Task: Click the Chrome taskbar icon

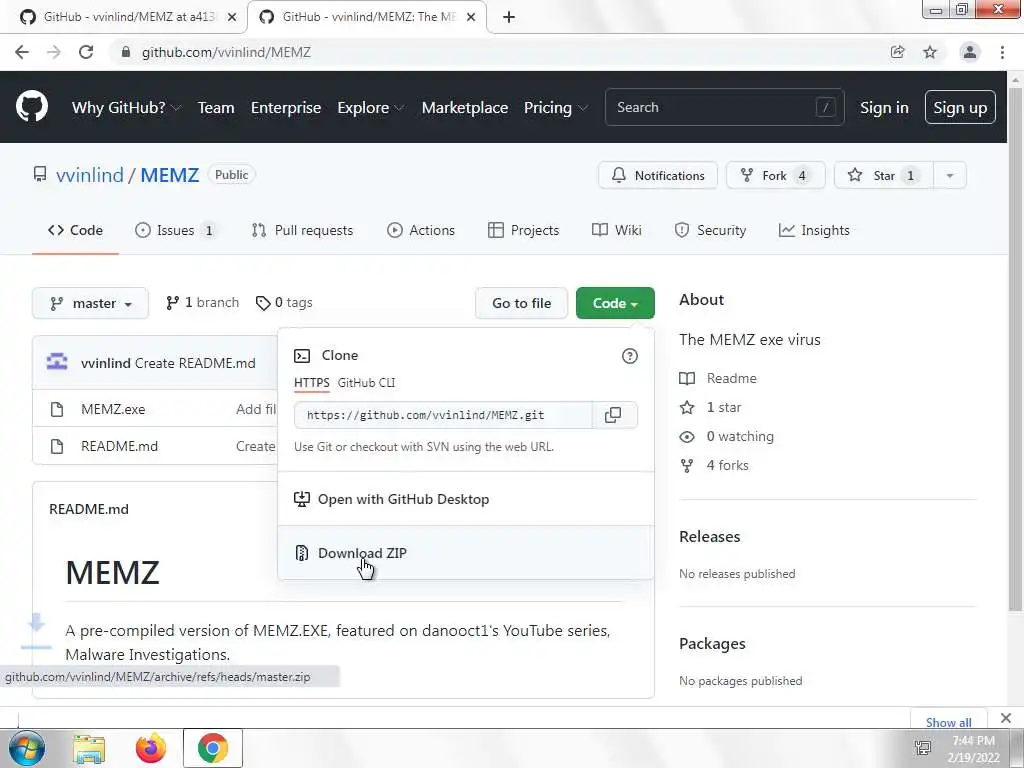Action: click(x=213, y=748)
